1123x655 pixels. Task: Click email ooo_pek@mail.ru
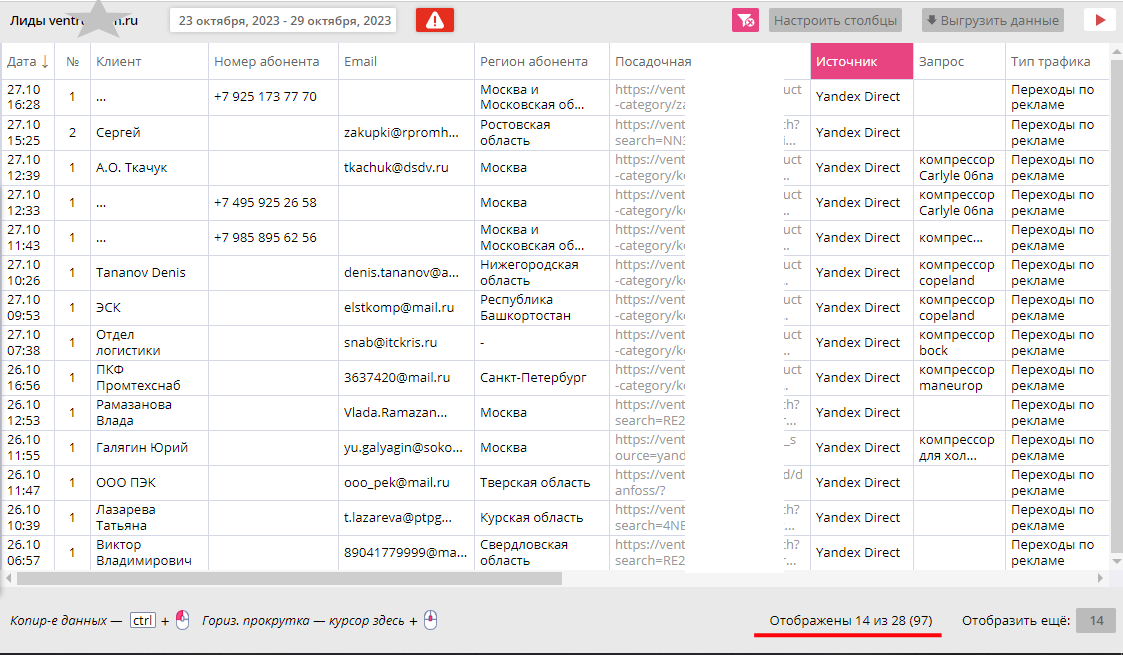click(397, 483)
